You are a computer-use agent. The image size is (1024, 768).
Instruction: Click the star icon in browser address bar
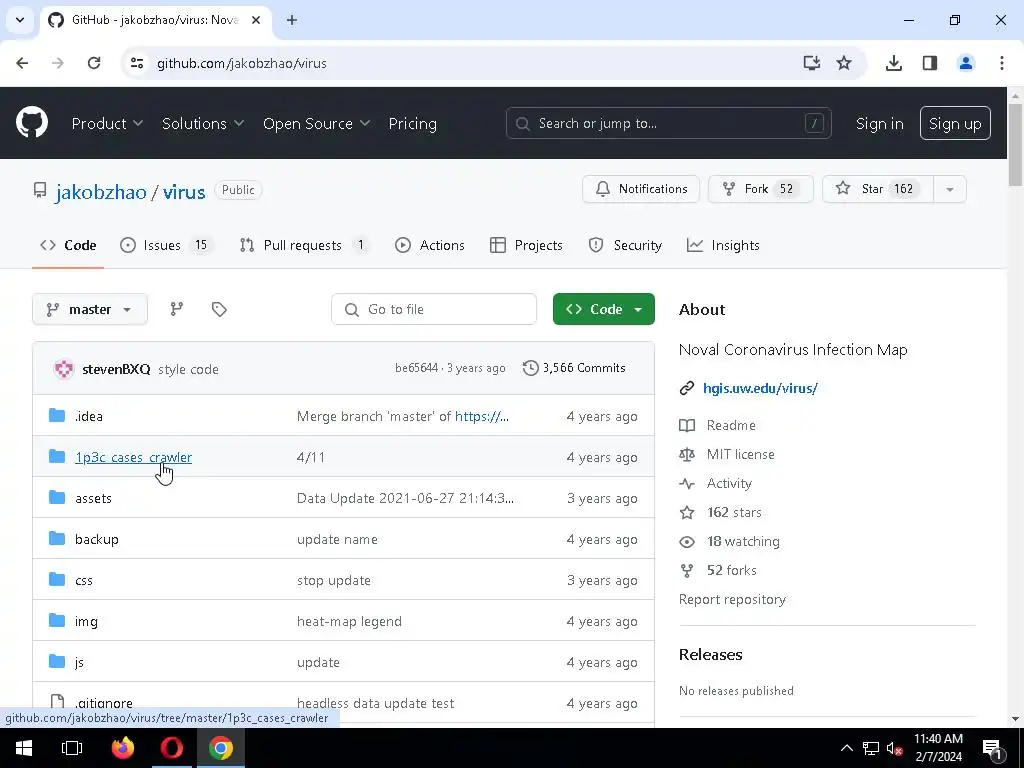pos(844,63)
